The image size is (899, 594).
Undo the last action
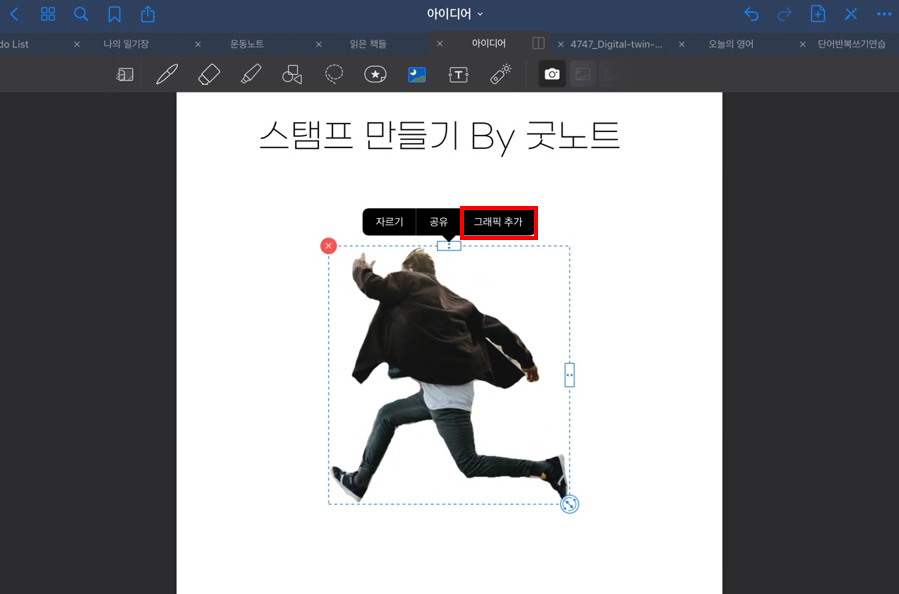point(751,14)
